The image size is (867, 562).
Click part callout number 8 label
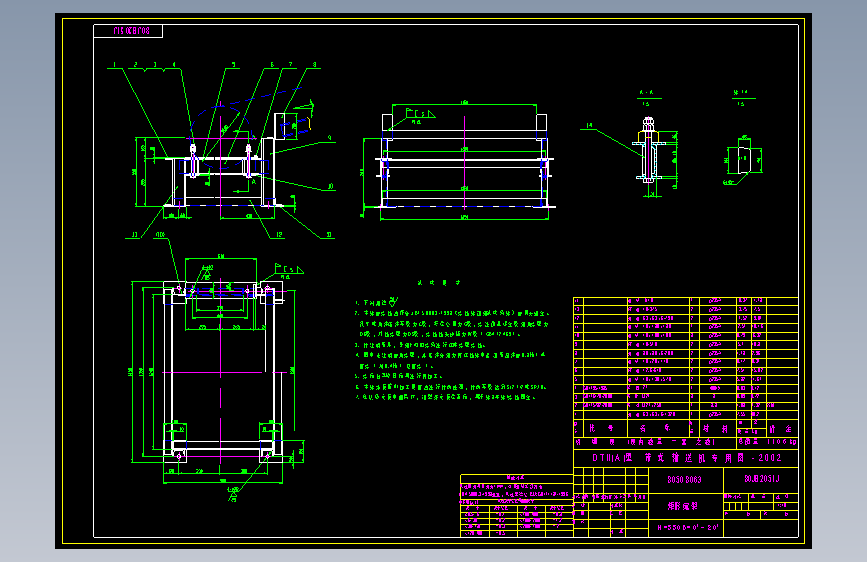tap(315, 65)
